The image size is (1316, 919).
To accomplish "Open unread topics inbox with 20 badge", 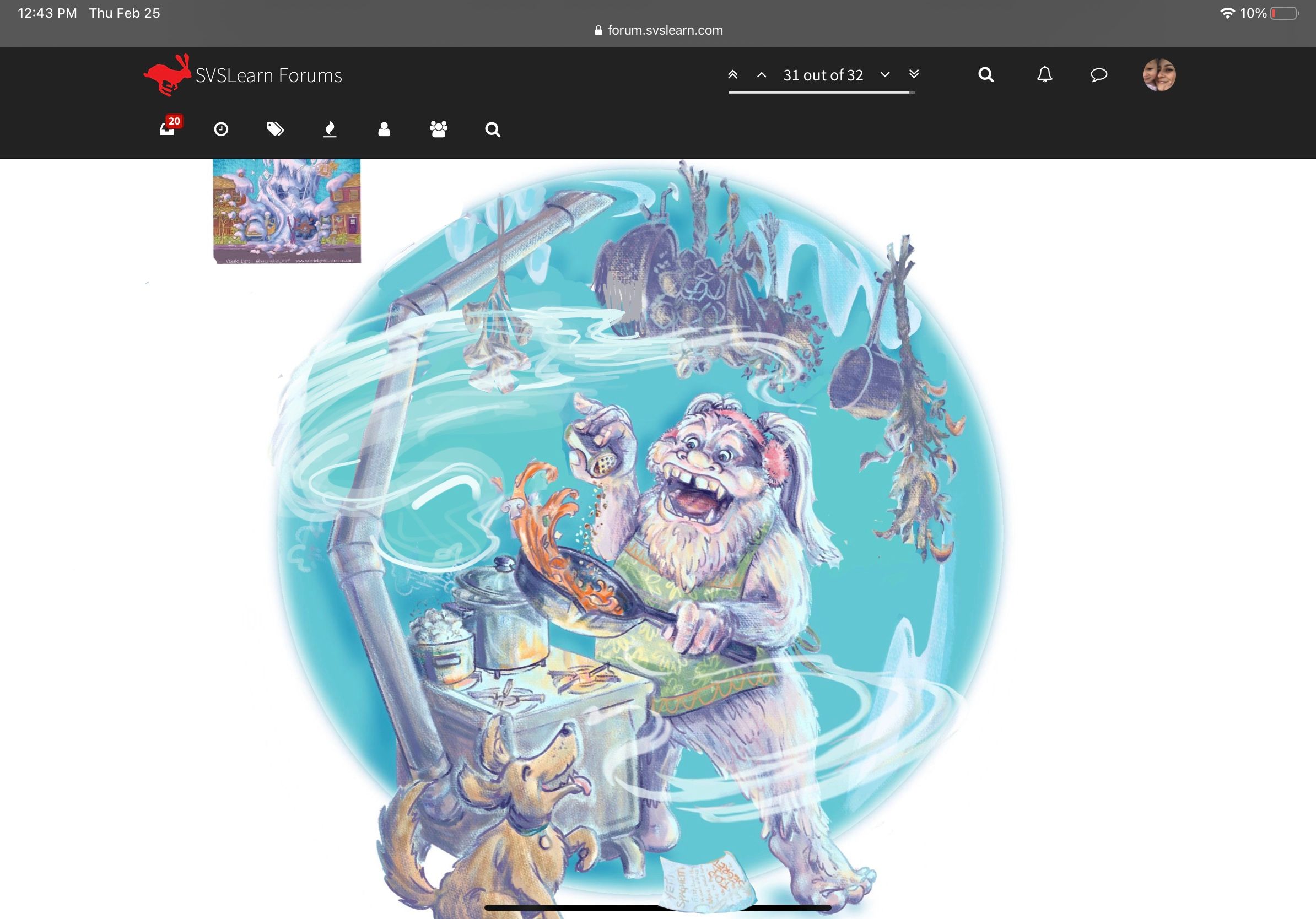I will point(168,129).
